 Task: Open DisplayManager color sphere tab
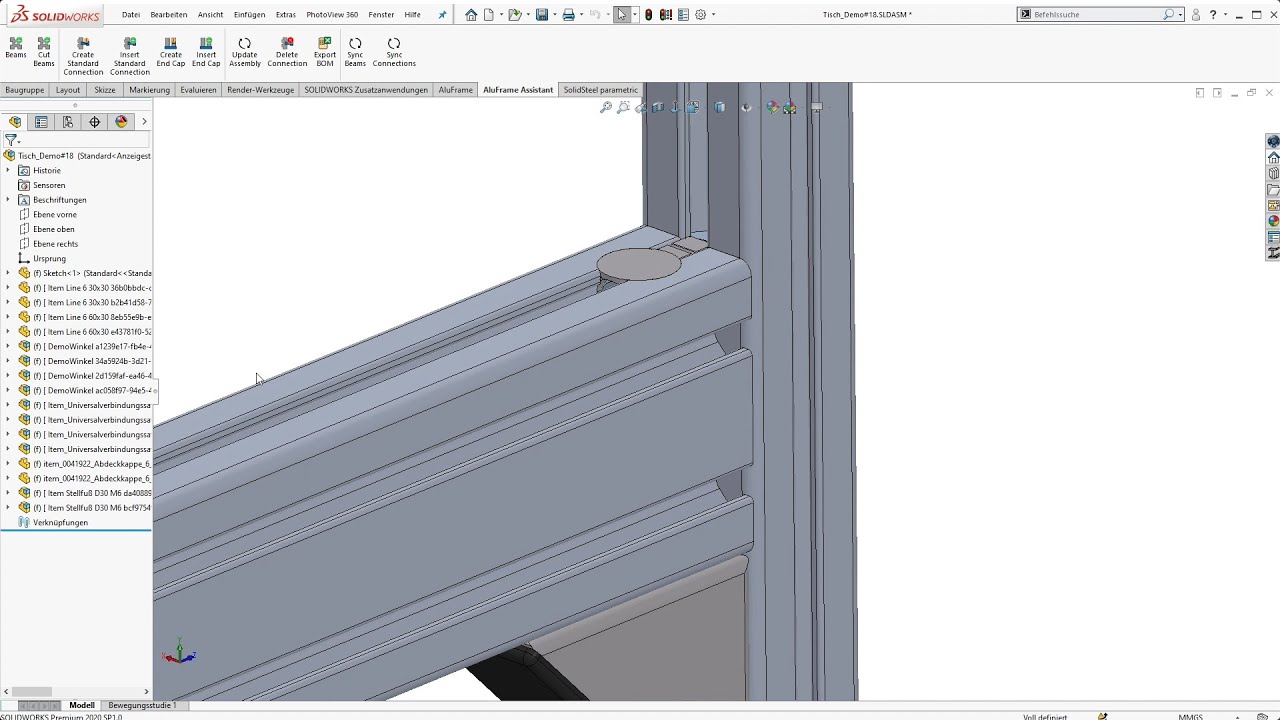(122, 122)
